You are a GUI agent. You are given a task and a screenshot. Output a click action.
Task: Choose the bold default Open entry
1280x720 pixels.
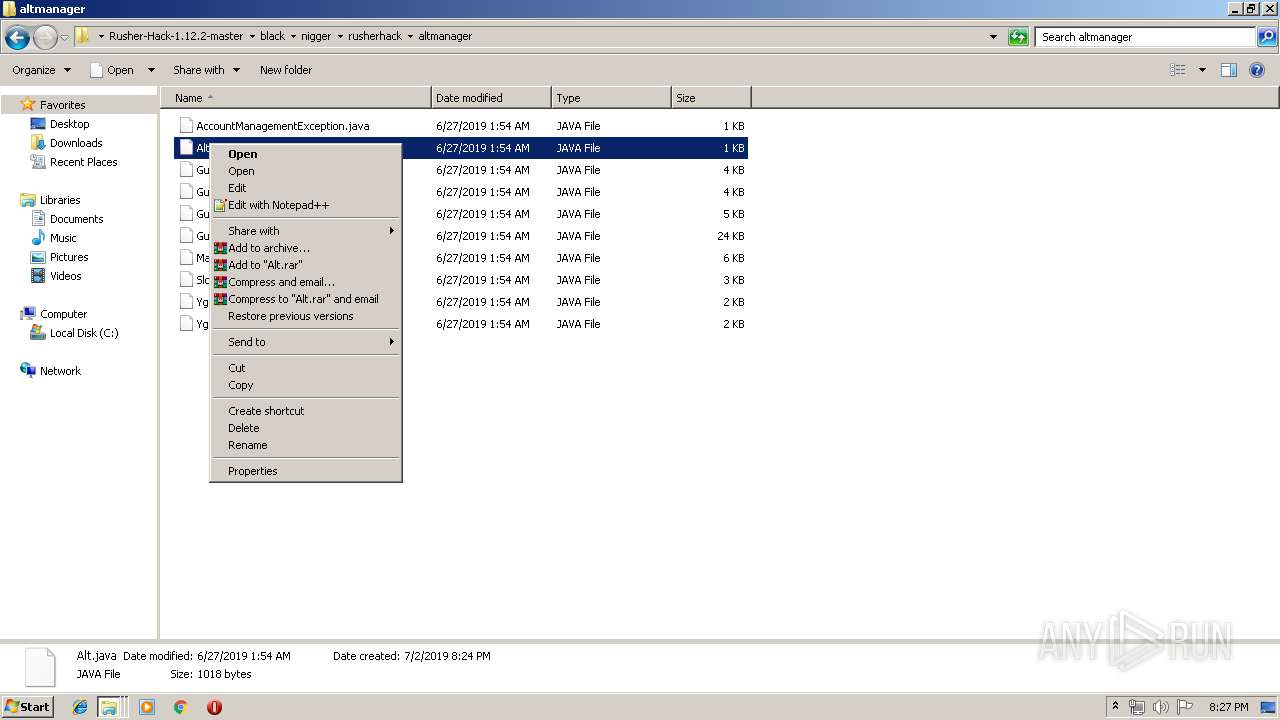click(x=242, y=154)
